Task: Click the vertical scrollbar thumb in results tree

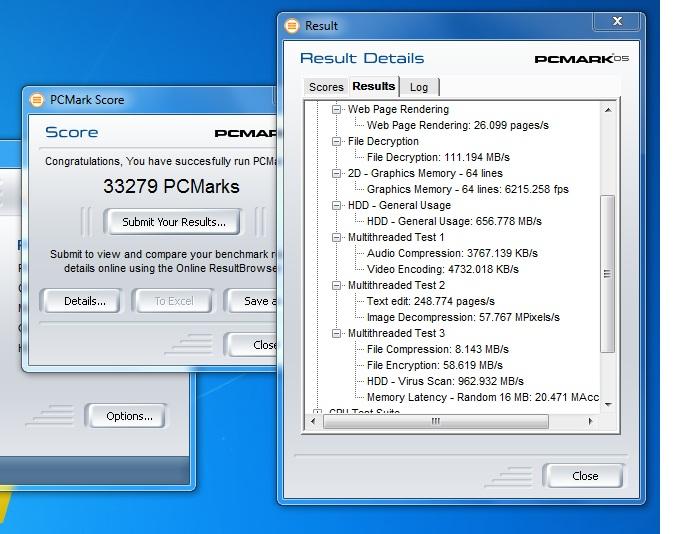Action: point(607,274)
